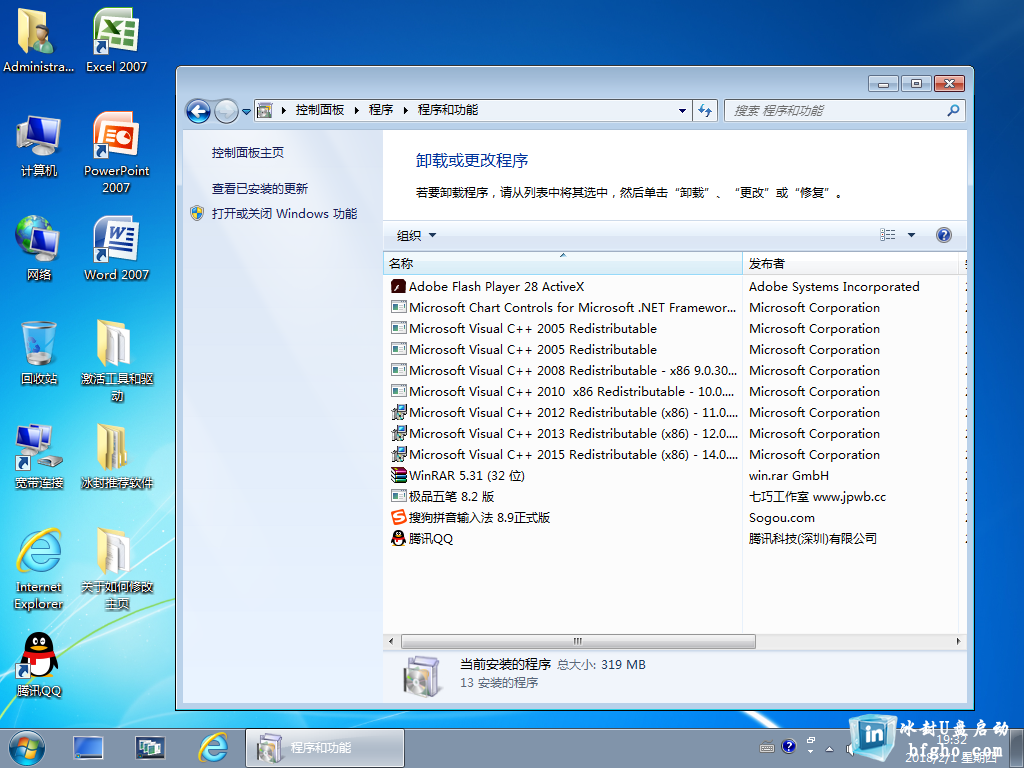
Task: Click the help question mark icon
Action: click(944, 235)
